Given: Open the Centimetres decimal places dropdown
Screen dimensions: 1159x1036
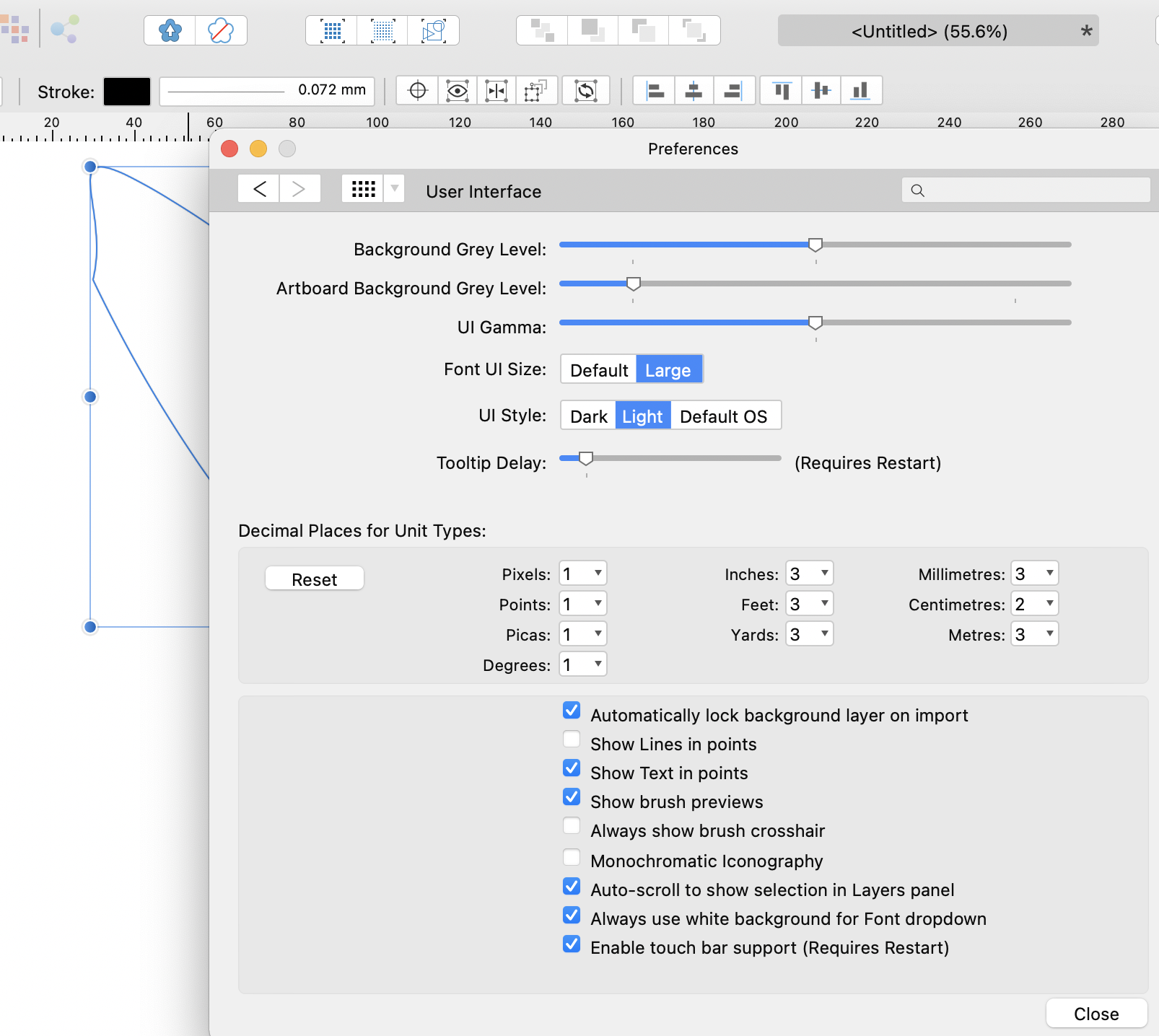Looking at the screenshot, I should point(1035,604).
